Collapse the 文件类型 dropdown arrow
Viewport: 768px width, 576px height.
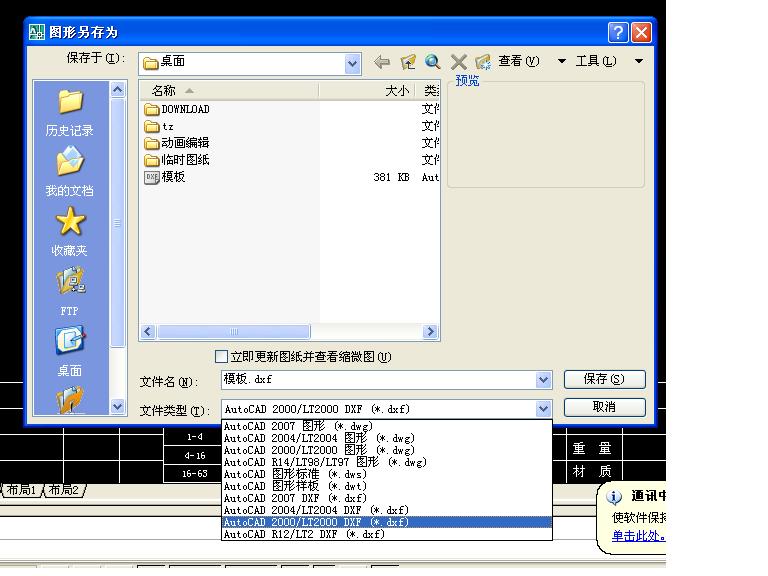543,408
